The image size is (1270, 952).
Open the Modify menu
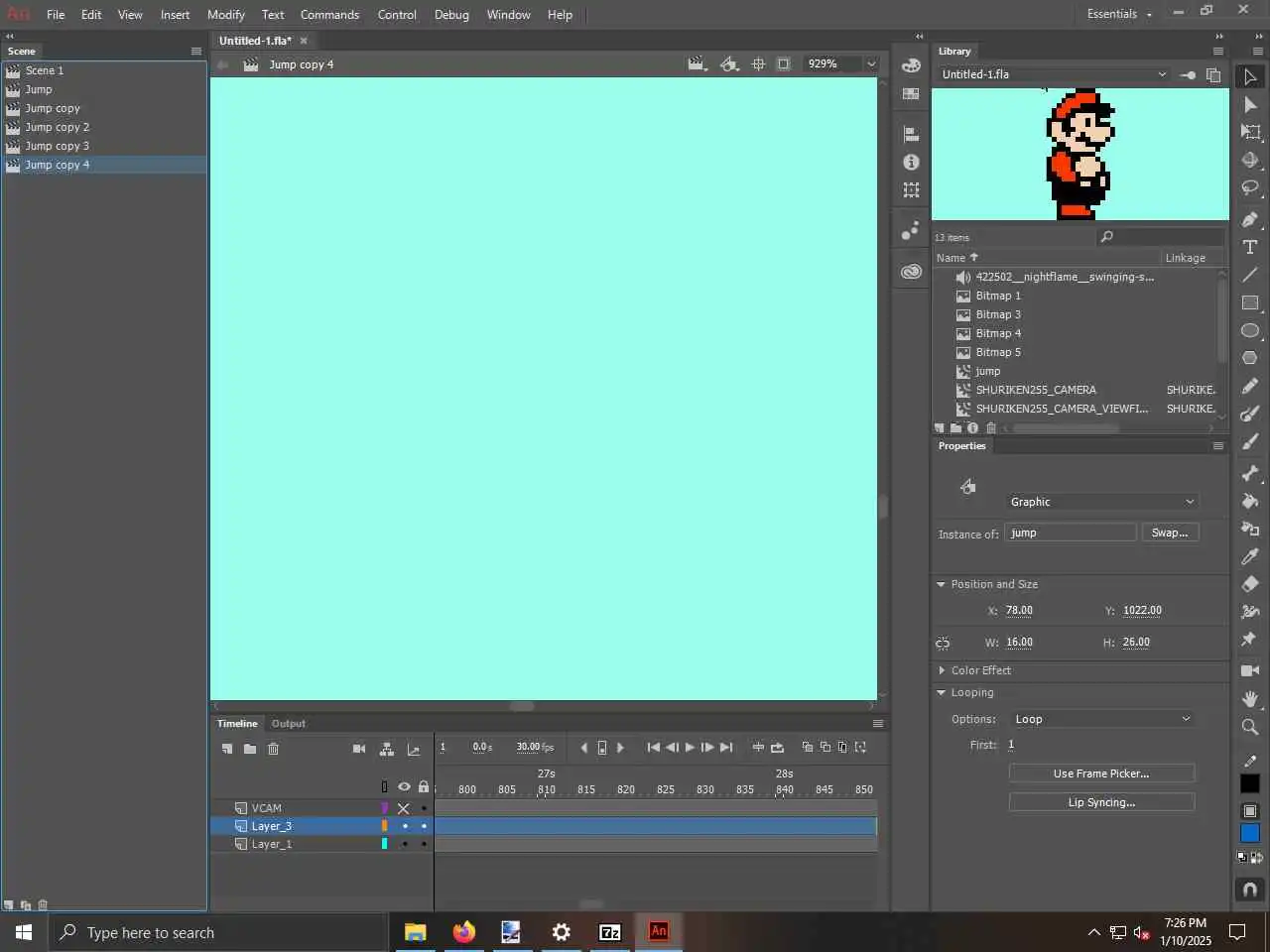pyautogui.click(x=226, y=15)
